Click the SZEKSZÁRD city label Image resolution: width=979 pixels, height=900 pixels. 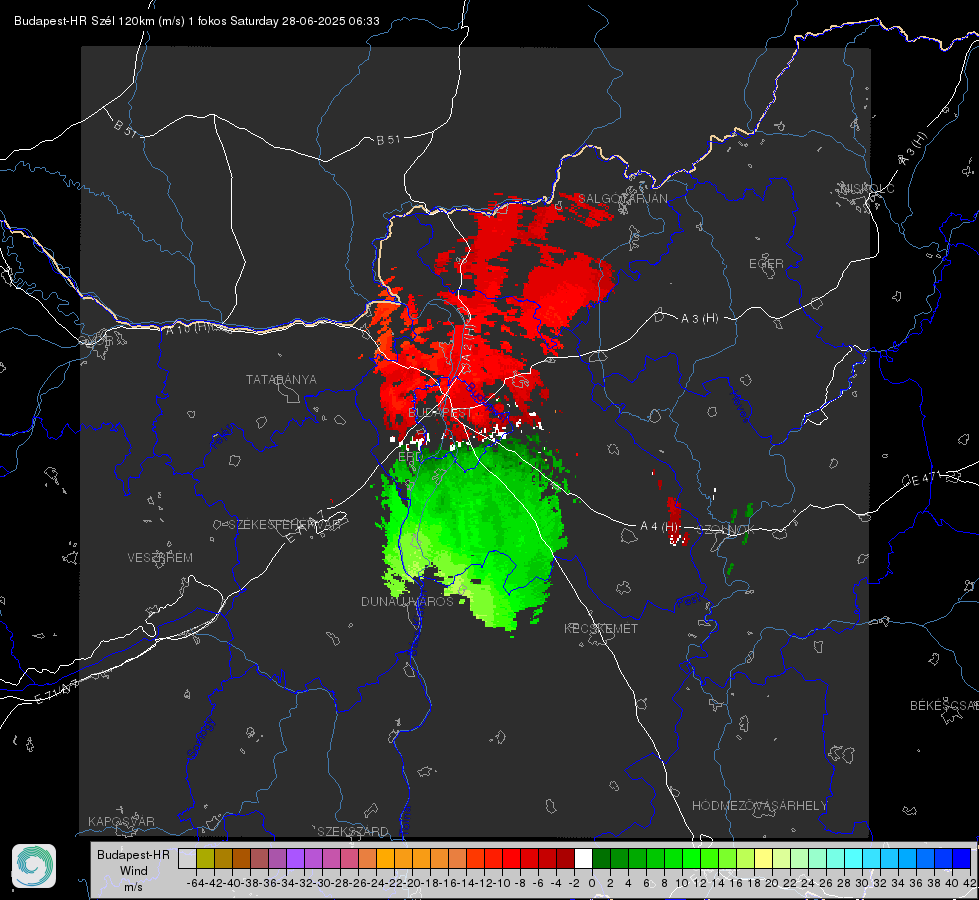[x=353, y=831]
